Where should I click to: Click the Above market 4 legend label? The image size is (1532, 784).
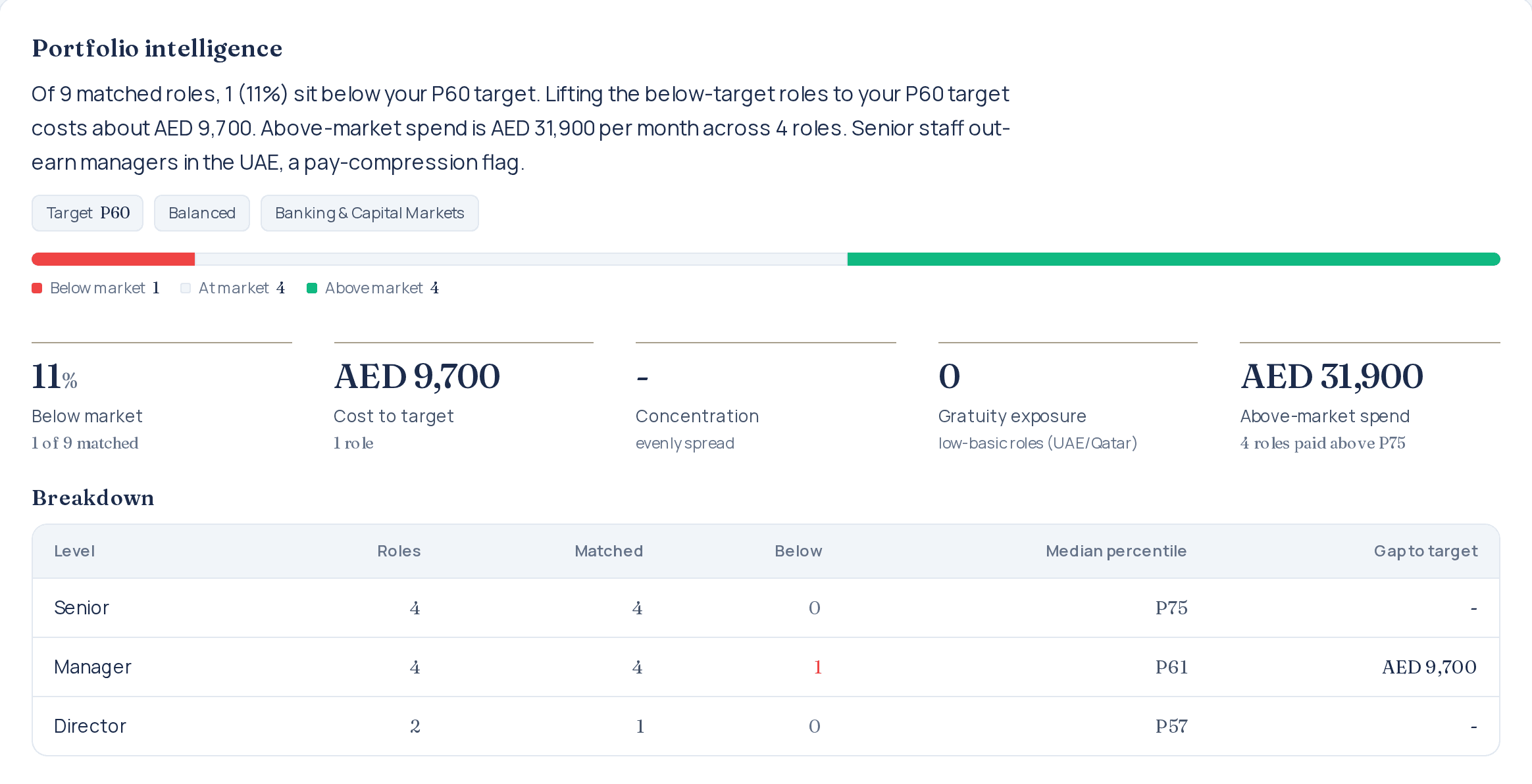[x=382, y=288]
